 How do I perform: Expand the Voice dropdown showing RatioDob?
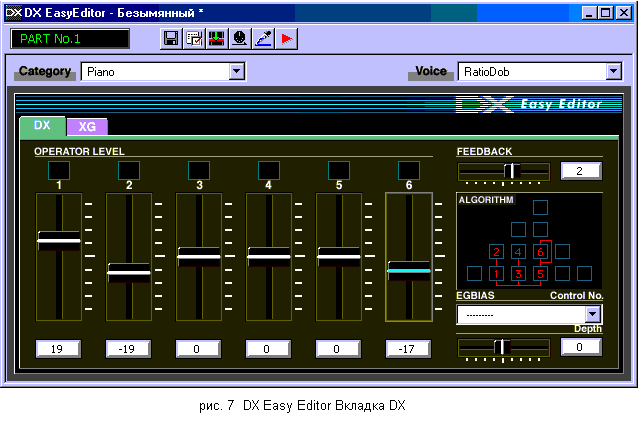614,72
